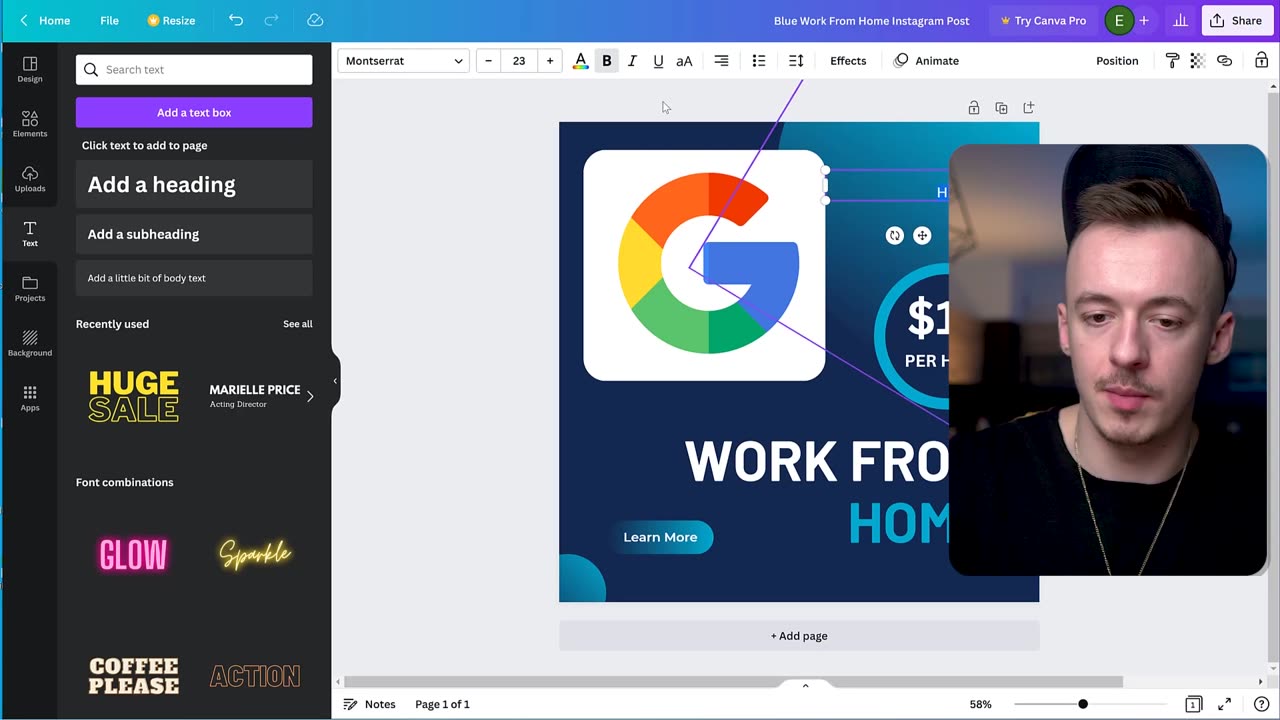Click the Link chain icon
The height and width of the screenshot is (720, 1280).
pos(1224,61)
